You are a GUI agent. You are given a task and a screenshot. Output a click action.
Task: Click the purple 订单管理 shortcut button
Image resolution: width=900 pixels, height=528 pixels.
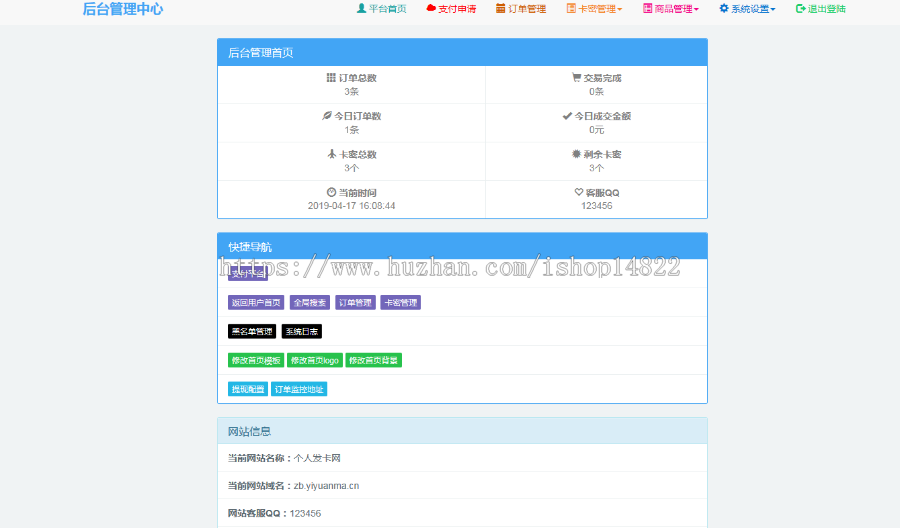point(355,302)
